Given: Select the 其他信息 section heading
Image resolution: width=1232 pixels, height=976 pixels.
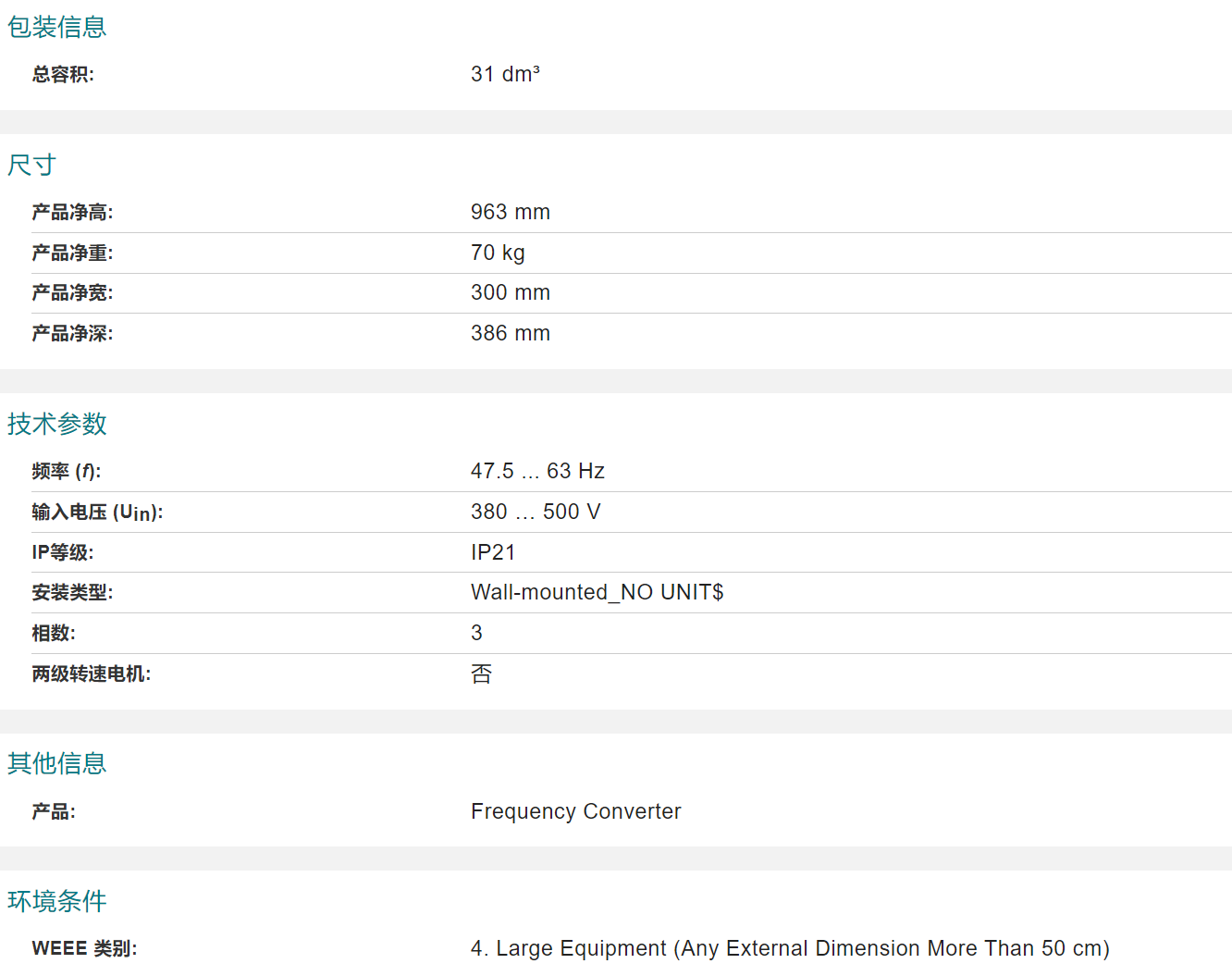Looking at the screenshot, I should coord(57,763).
